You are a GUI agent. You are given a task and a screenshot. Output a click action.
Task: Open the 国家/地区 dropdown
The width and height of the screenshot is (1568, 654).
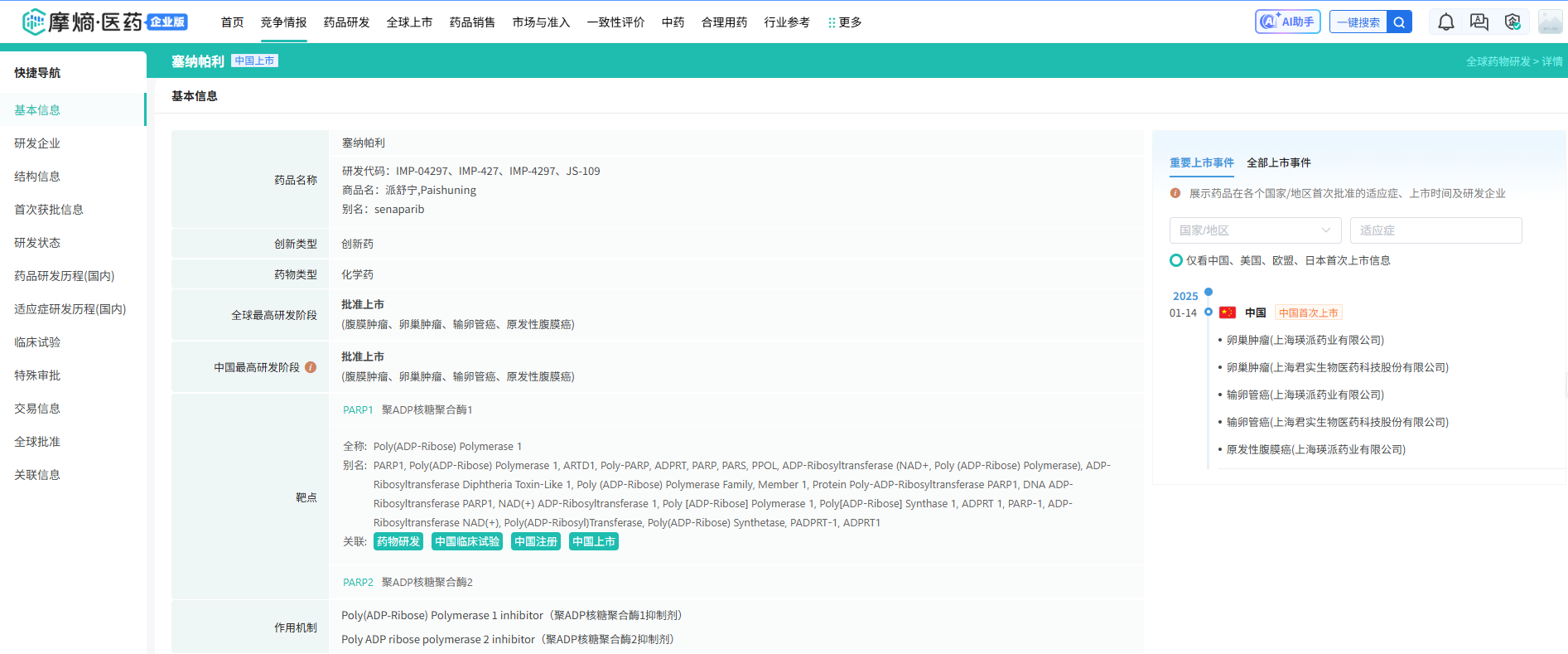1256,230
